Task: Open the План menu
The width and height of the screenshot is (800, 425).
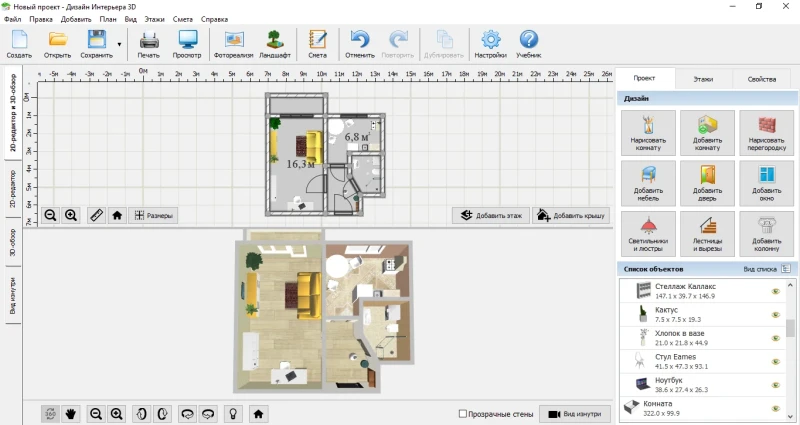Action: coord(108,19)
